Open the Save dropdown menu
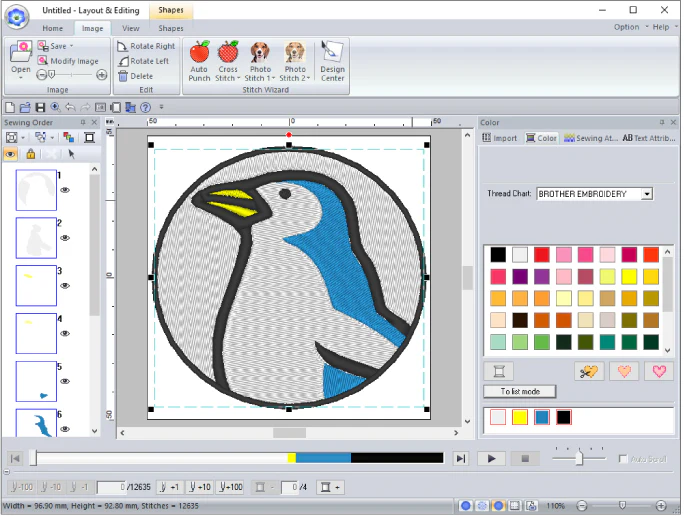 [x=72, y=46]
